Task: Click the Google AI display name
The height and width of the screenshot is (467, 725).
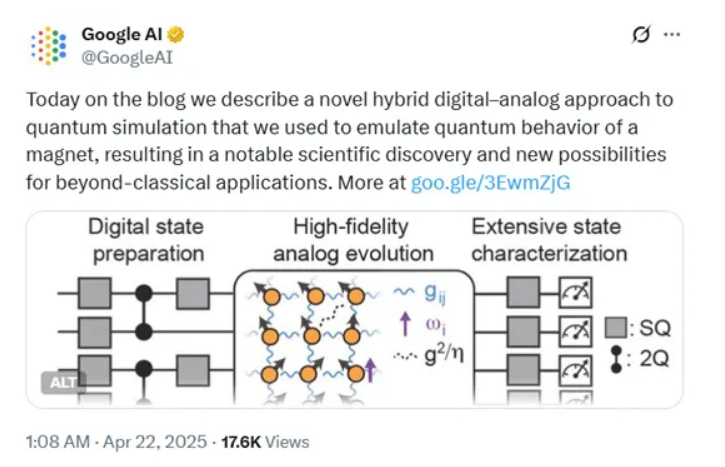Action: point(122,34)
